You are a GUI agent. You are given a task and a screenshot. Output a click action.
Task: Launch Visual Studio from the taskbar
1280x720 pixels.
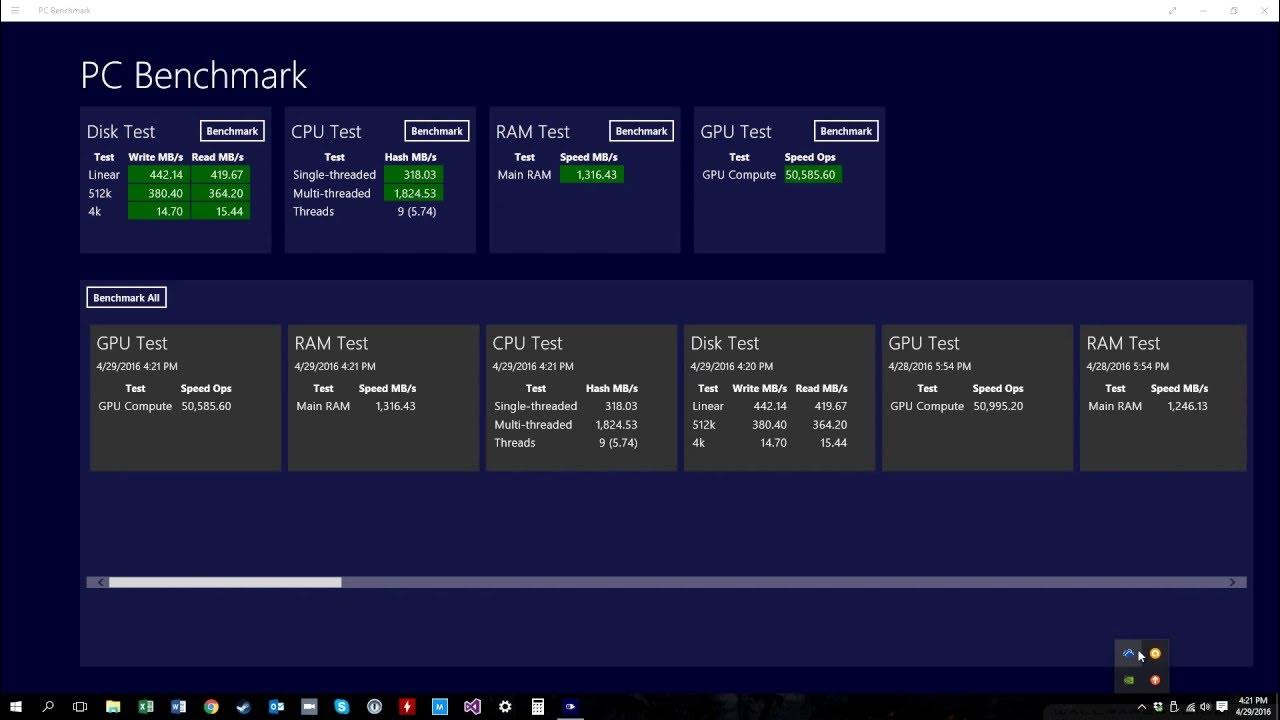[472, 707]
